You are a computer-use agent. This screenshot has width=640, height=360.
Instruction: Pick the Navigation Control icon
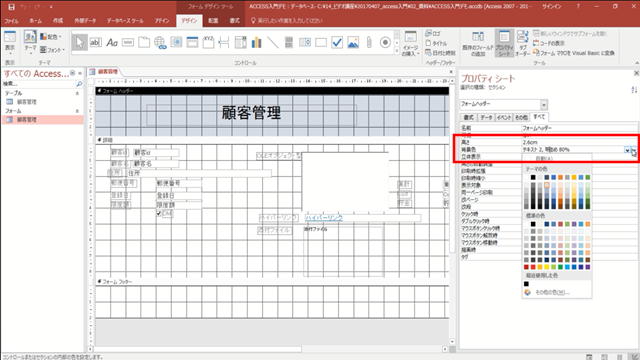point(192,42)
